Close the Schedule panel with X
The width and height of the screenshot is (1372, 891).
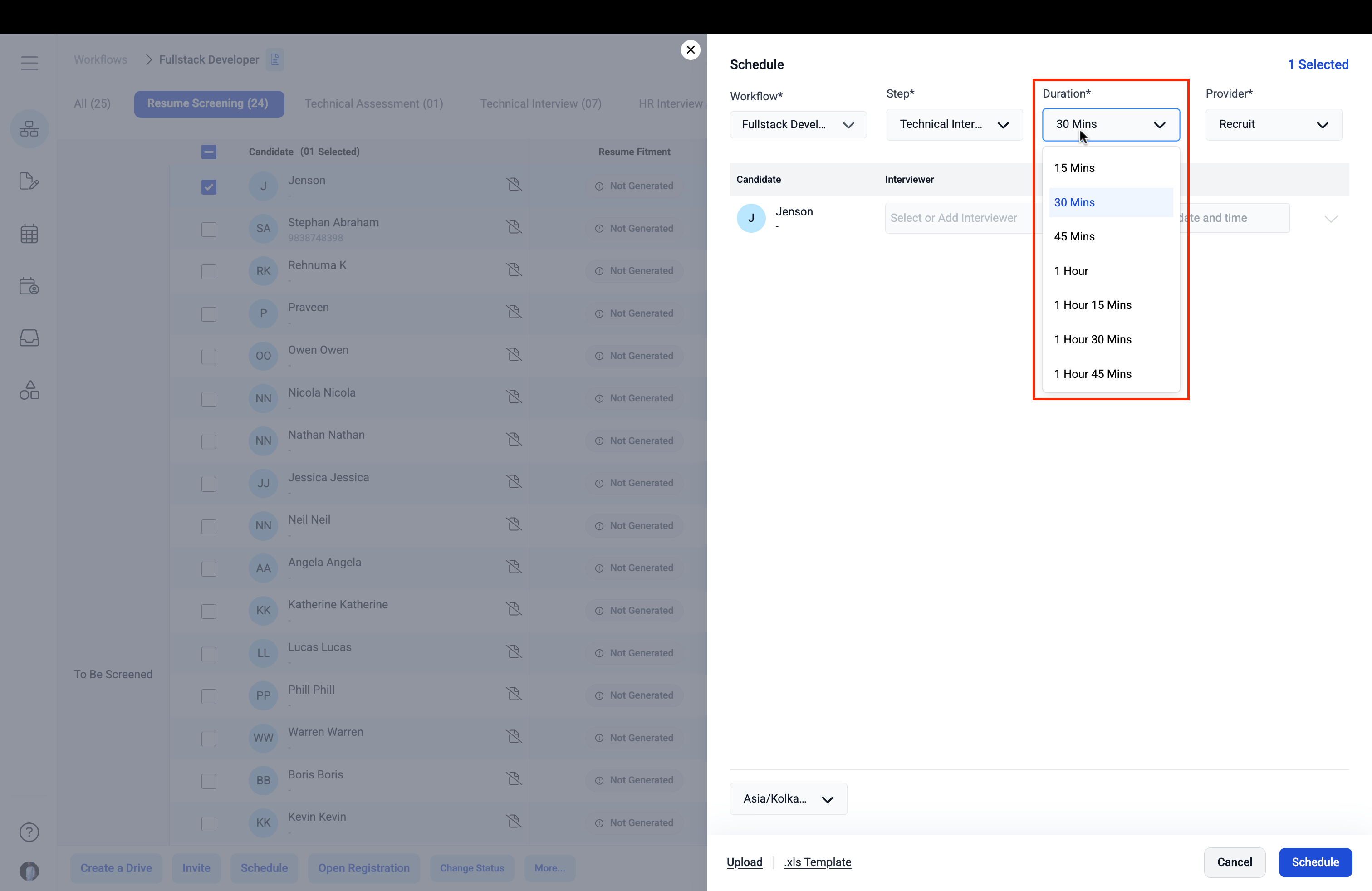(690, 49)
